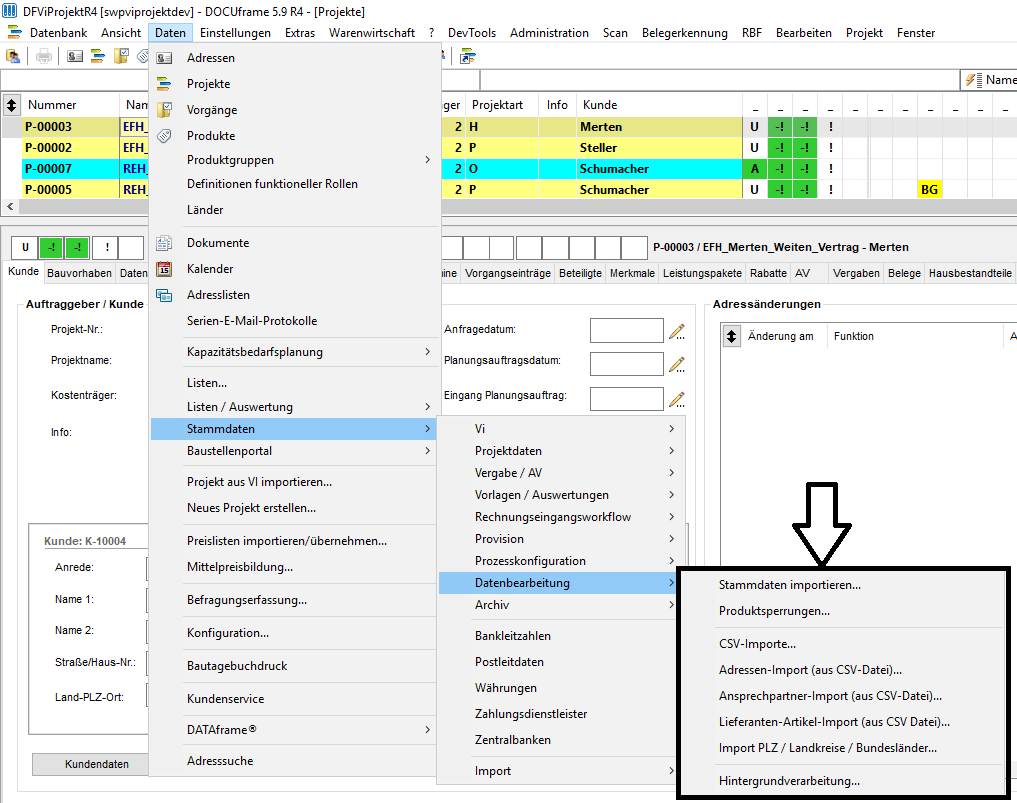Viewport: 1017px width, 803px height.
Task: Click the Dokumente menu icon
Action: pos(165,243)
